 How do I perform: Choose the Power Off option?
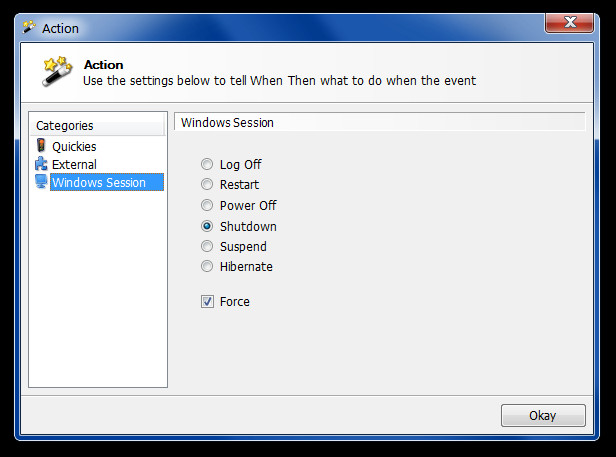click(207, 205)
